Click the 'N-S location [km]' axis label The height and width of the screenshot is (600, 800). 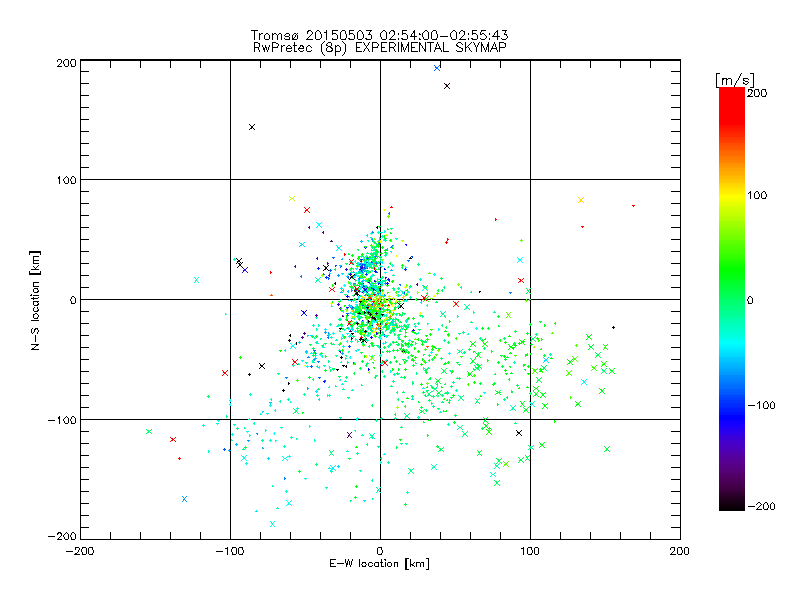(35, 300)
